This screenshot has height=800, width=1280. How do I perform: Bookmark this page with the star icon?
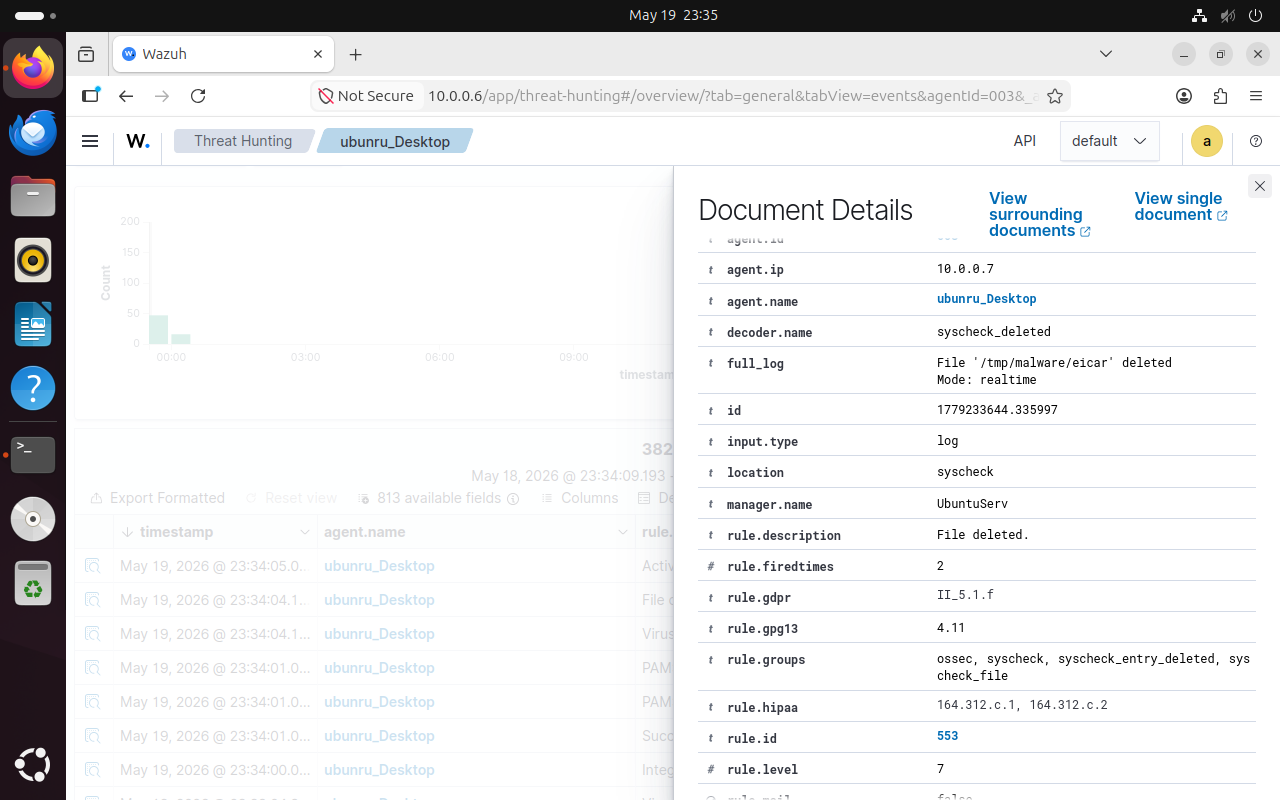click(x=1054, y=96)
